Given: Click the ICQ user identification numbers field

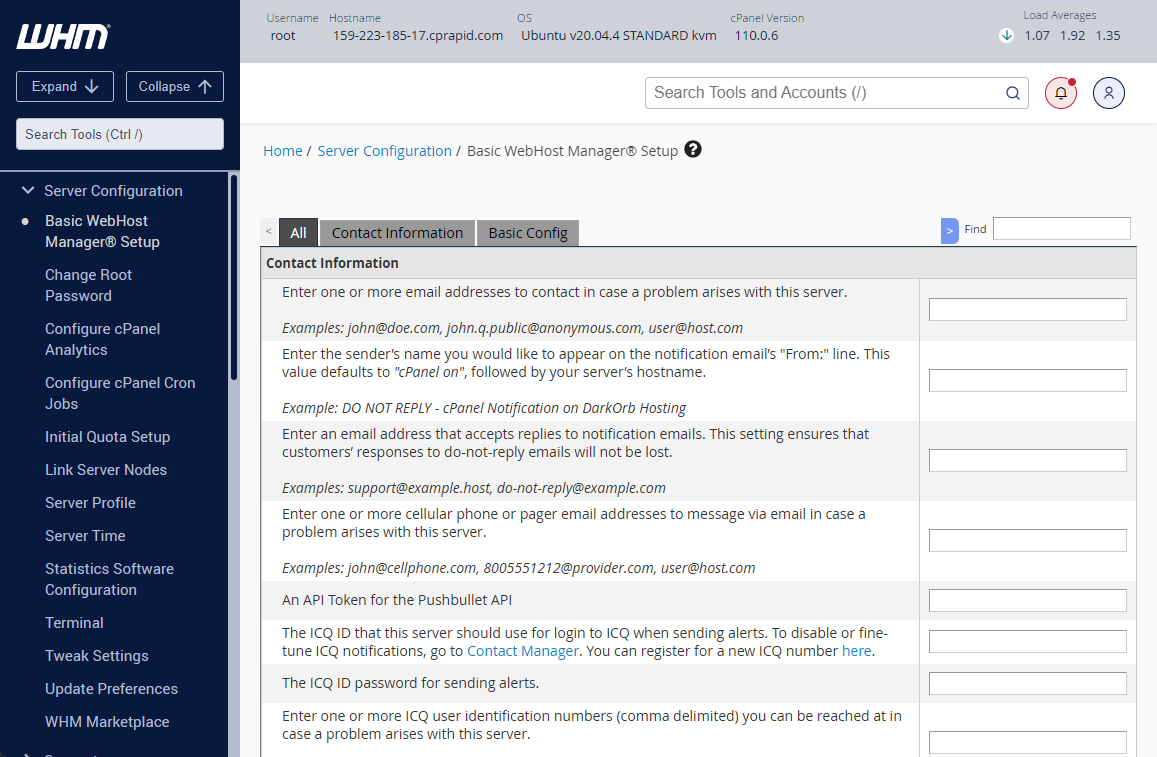Looking at the screenshot, I should [1027, 742].
